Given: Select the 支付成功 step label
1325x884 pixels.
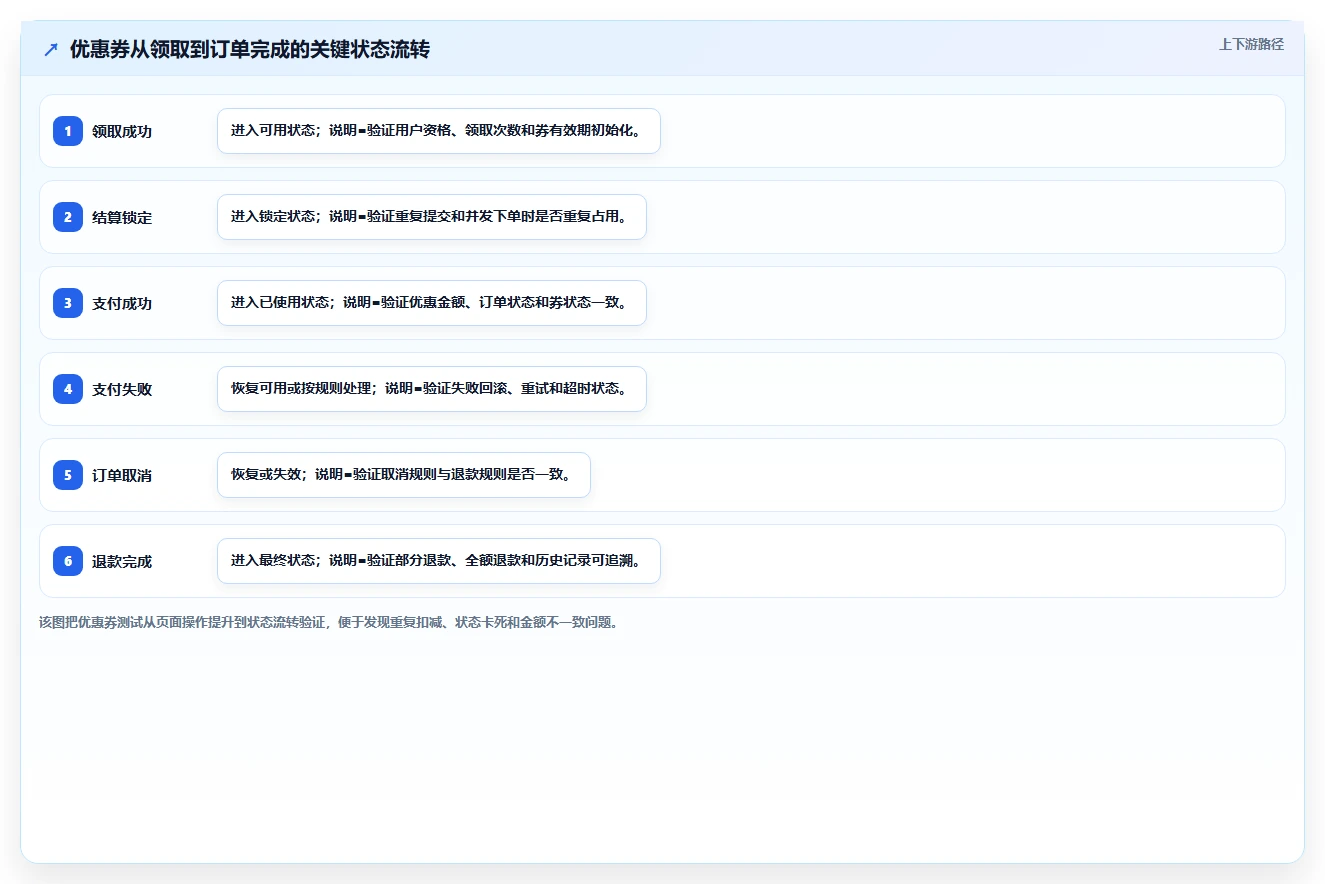Looking at the screenshot, I should tap(122, 303).
